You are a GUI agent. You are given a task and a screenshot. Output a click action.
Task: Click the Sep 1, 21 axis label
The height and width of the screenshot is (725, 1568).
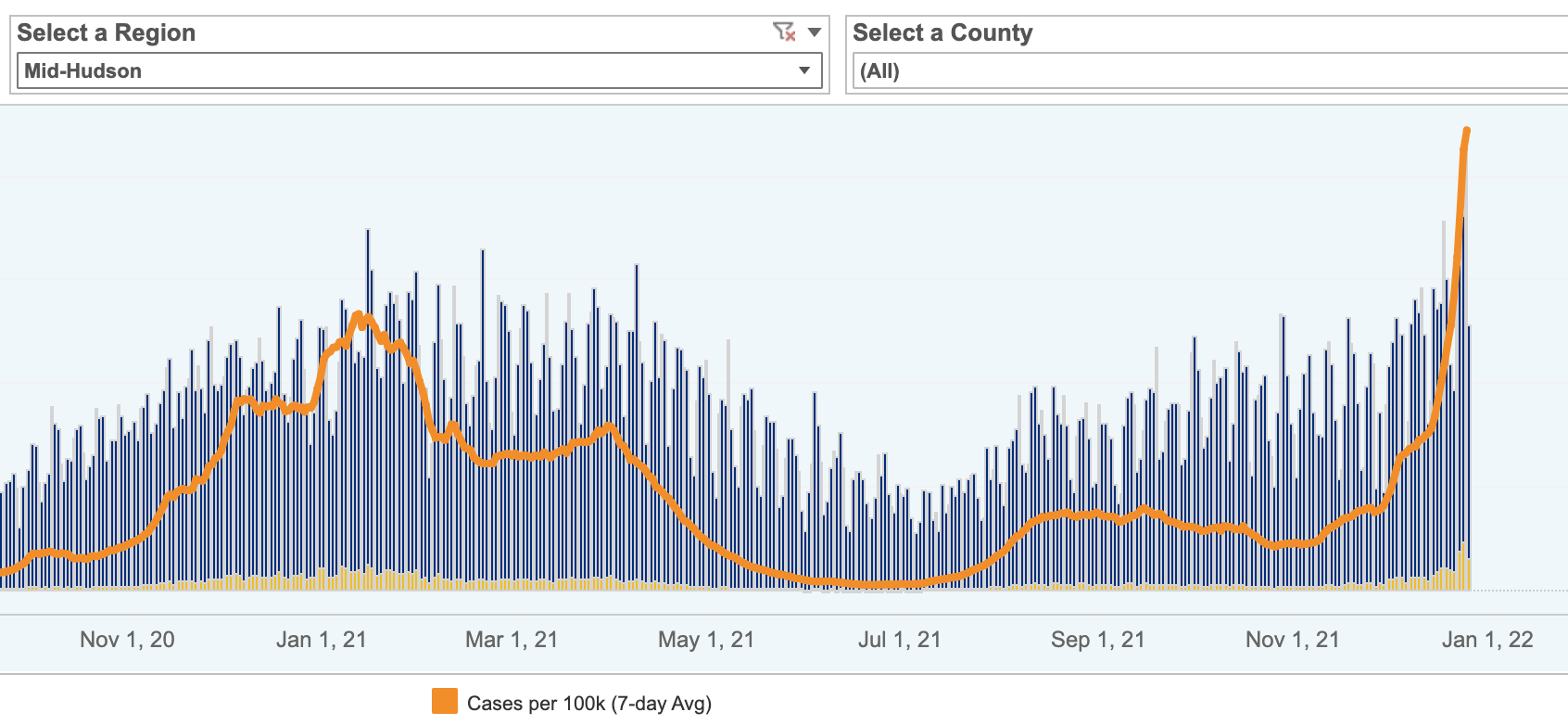[x=1097, y=640]
